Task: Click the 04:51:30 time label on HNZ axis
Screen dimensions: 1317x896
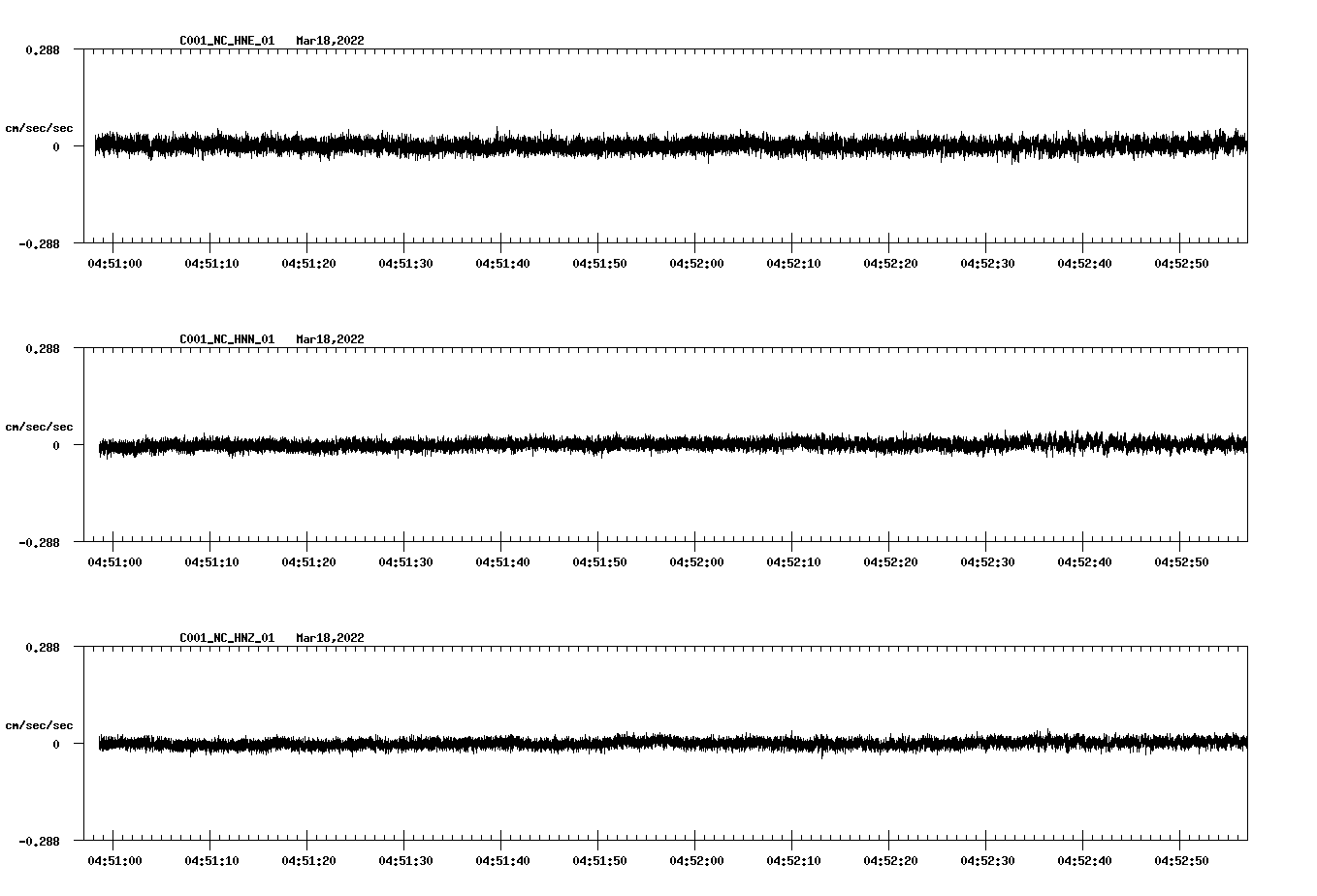Action: [405, 861]
